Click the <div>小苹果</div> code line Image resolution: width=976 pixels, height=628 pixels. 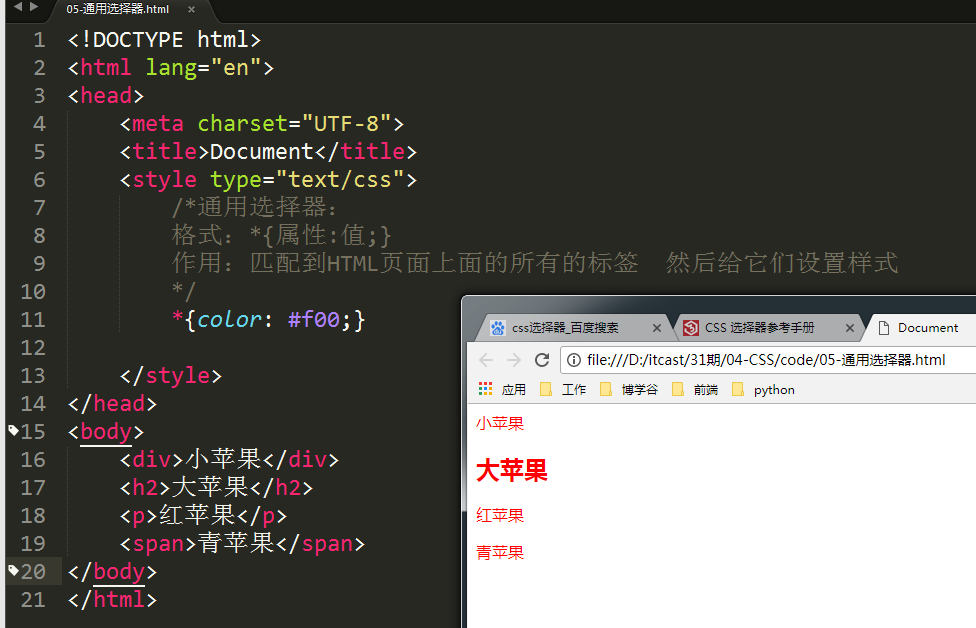pyautogui.click(x=229, y=459)
